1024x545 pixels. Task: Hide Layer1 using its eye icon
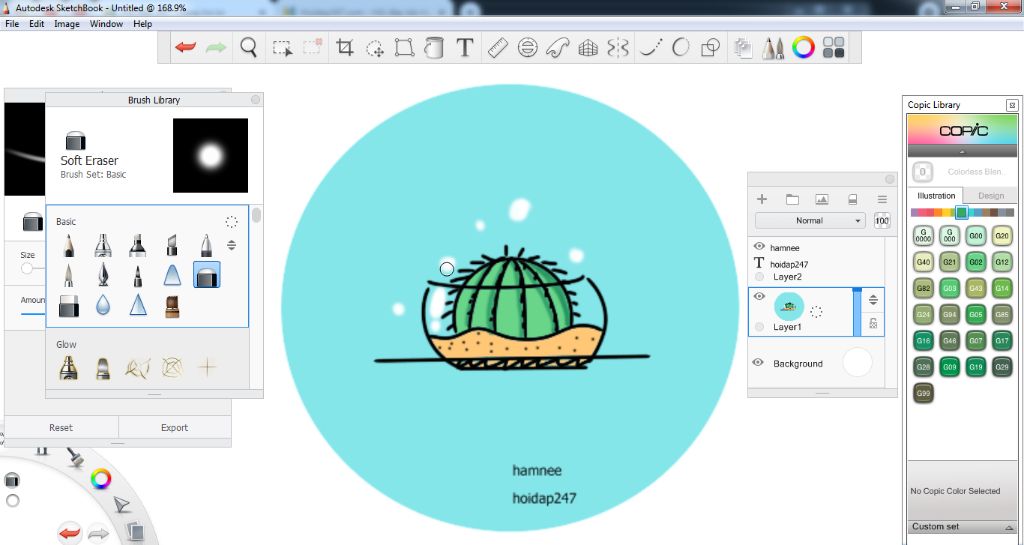[x=759, y=296]
